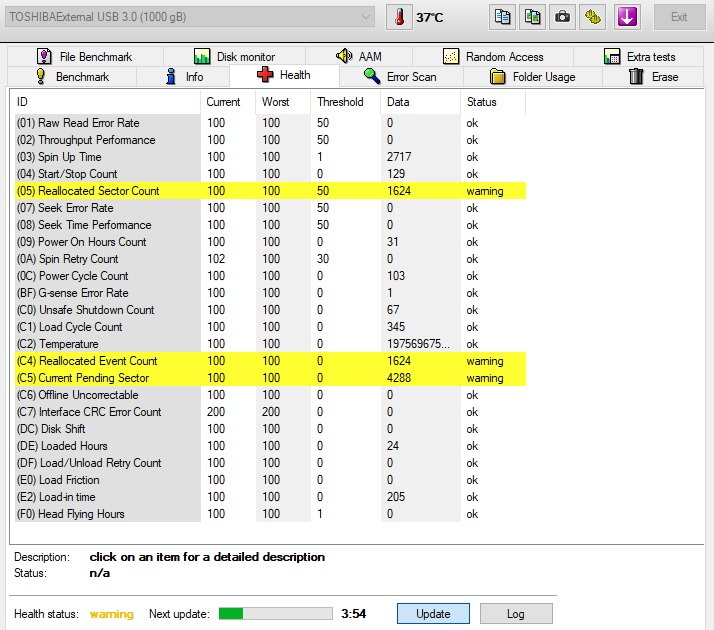Viewport: 714px width, 630px height.
Task: Select the (01) Raw Read Error Rate row
Action: click(x=270, y=123)
